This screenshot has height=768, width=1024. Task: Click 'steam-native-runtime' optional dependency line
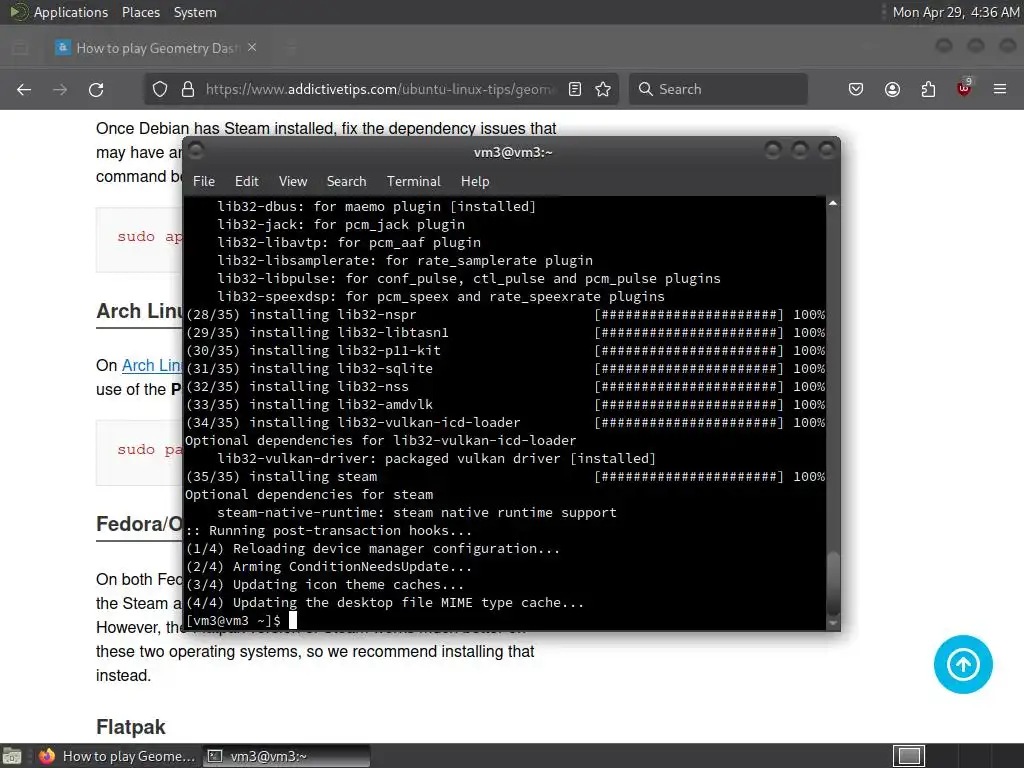417,513
